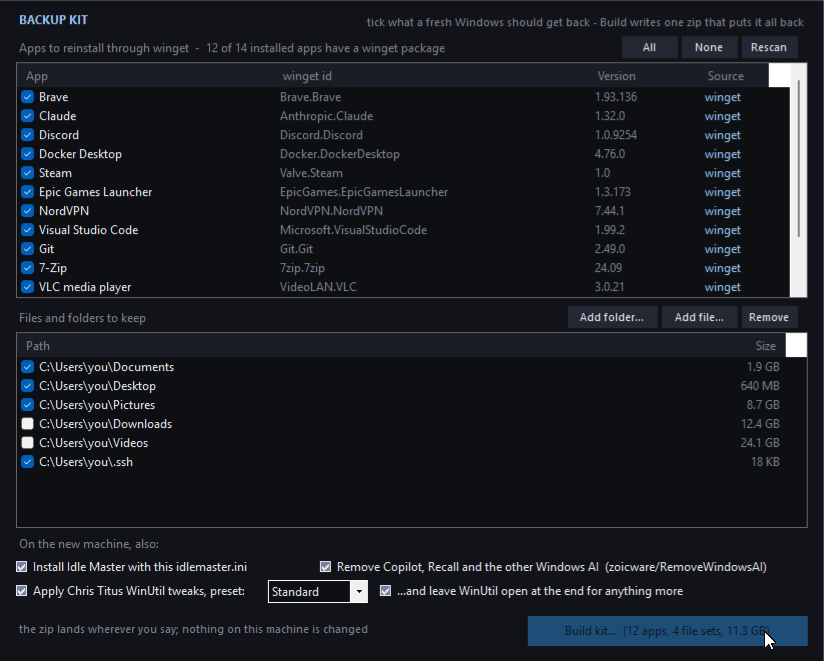Toggle Install Idle Master checkbox
The width and height of the screenshot is (824, 661).
click(22, 566)
